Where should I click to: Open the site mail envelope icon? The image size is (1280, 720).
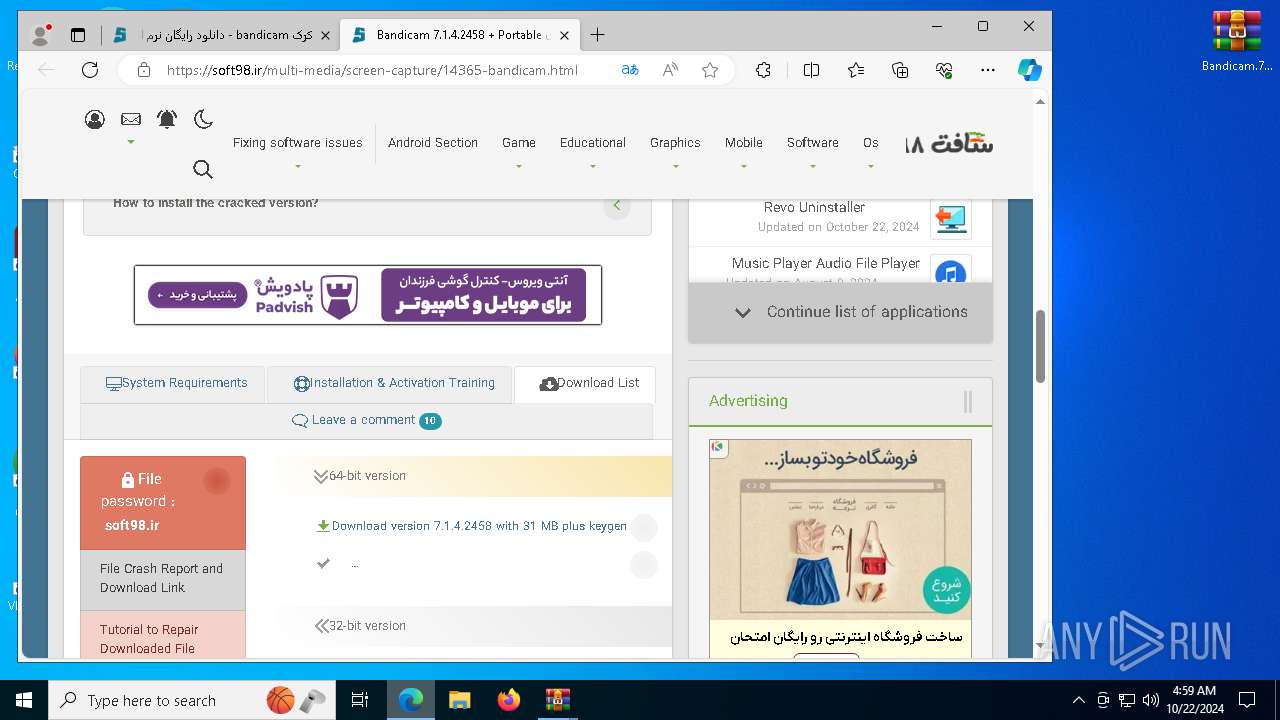[x=131, y=119]
